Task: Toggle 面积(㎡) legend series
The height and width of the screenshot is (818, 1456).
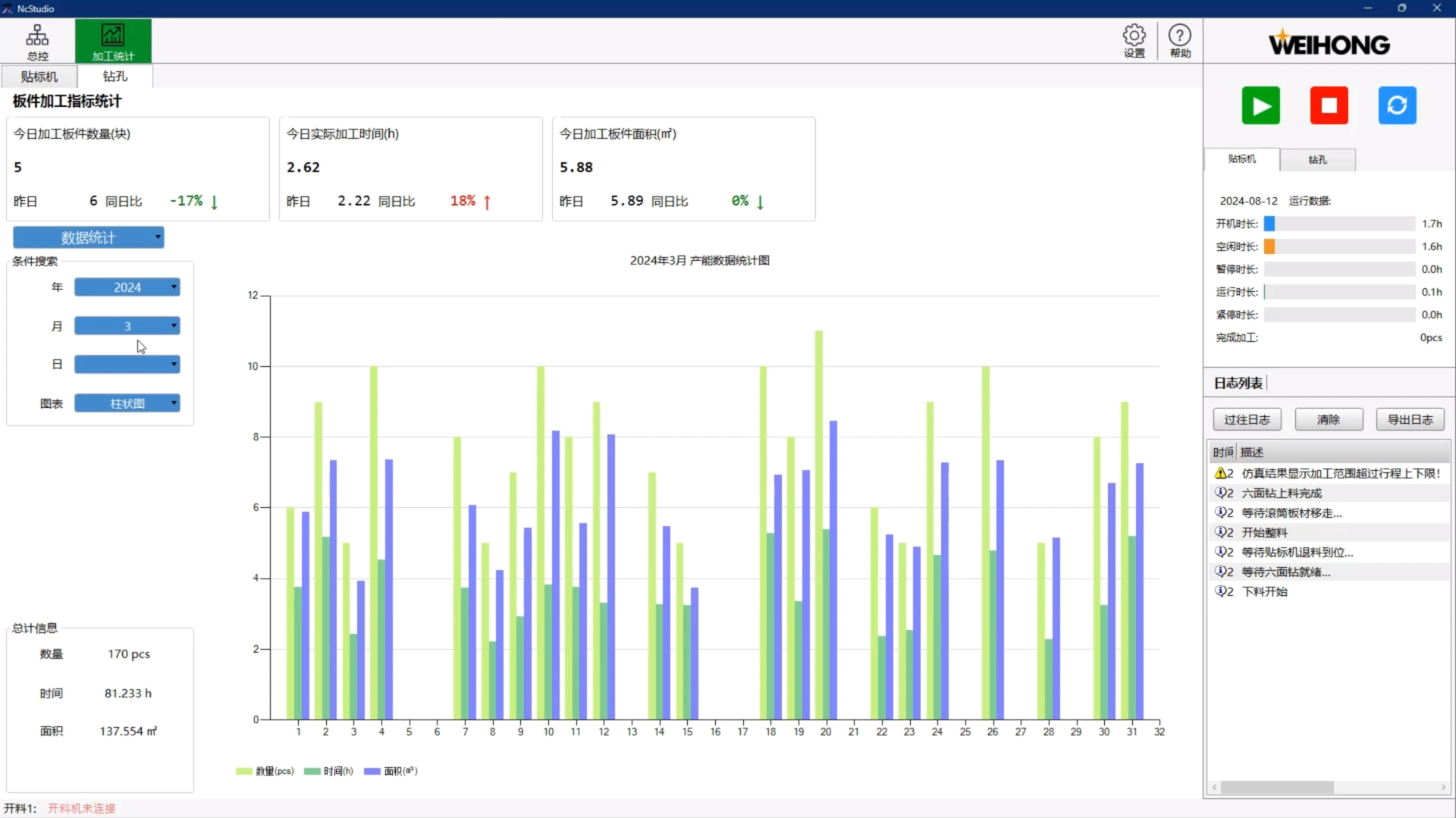Action: pyautogui.click(x=391, y=771)
